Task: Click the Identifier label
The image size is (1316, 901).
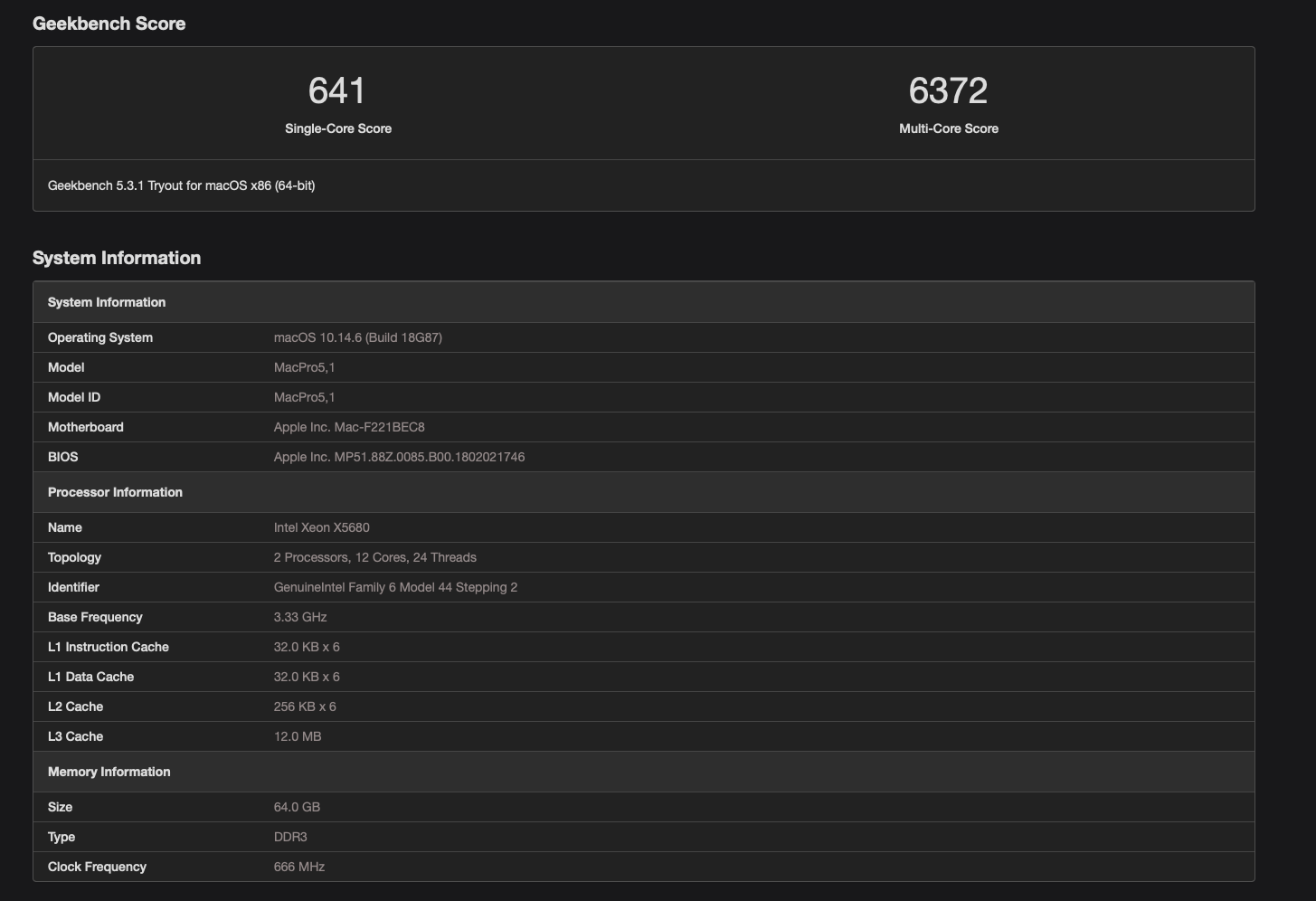Action: [73, 587]
